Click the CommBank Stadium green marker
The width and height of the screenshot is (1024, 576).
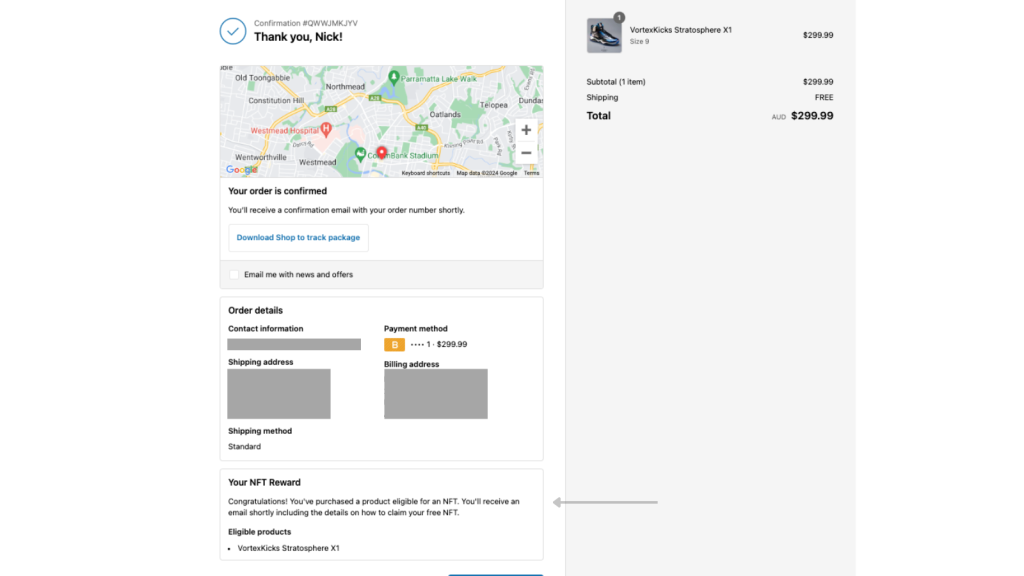point(360,155)
